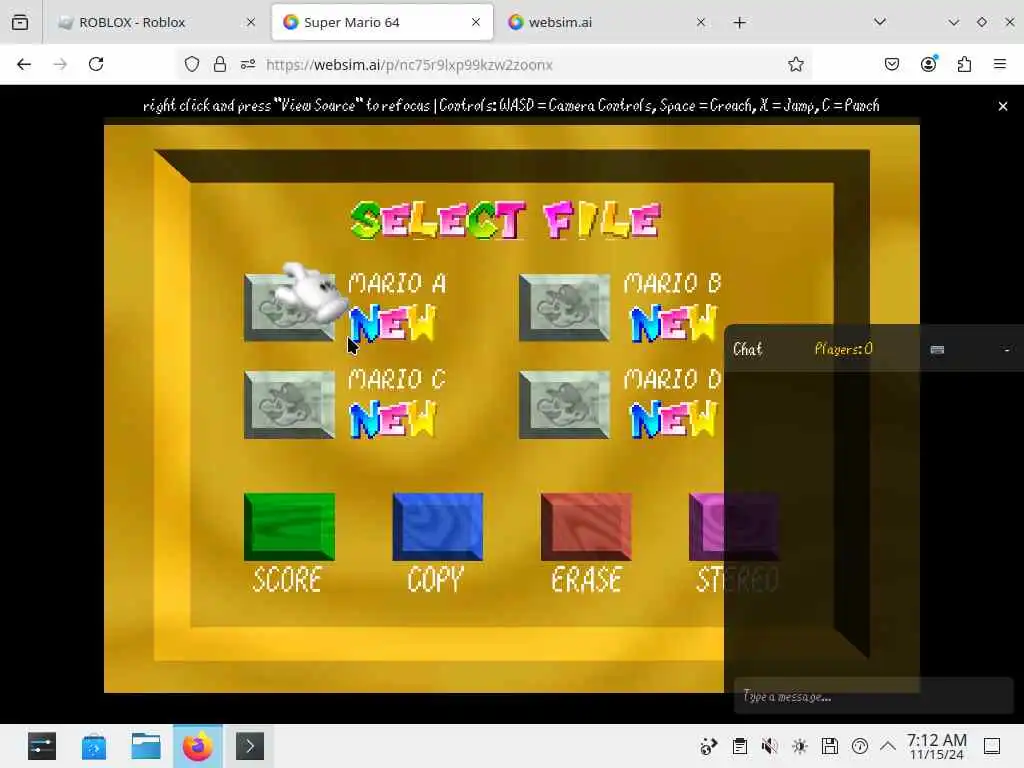Click NEW text under Mario A
Screen dimensions: 1024x768
[x=392, y=323]
